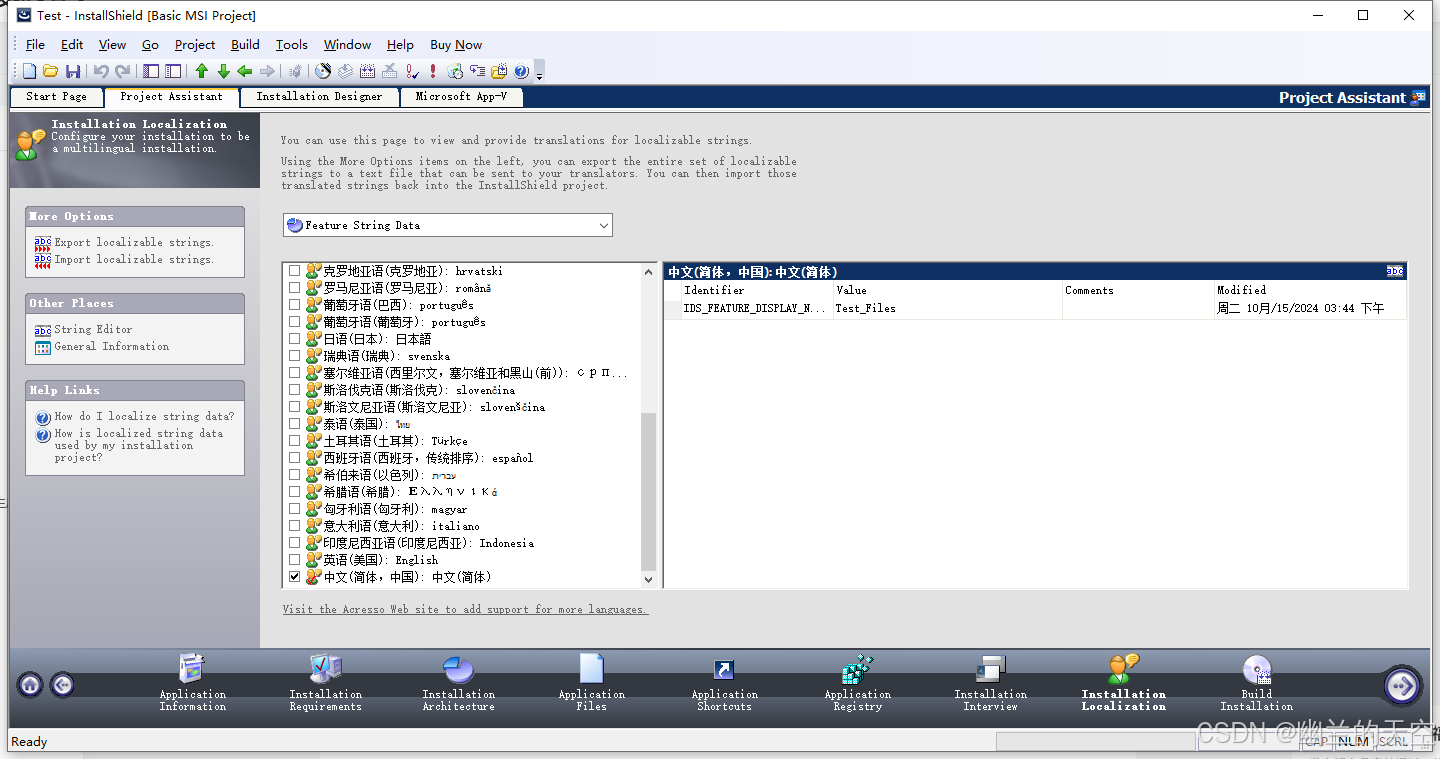This screenshot has height=759, width=1440.
Task: Click the disc-with-clock build toolbar icon
Action: pos(323,71)
